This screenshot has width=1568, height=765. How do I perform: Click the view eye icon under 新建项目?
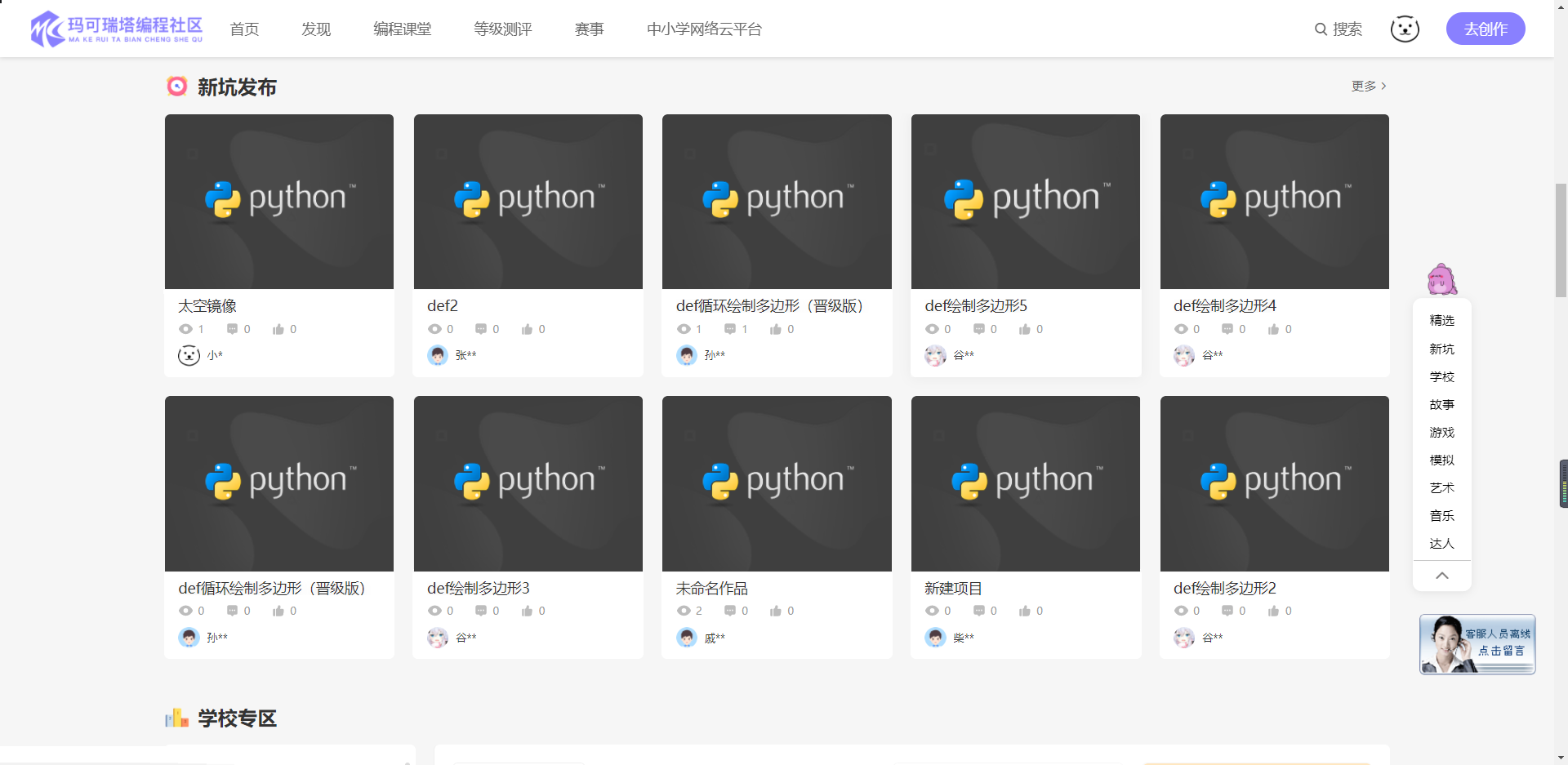click(932, 611)
